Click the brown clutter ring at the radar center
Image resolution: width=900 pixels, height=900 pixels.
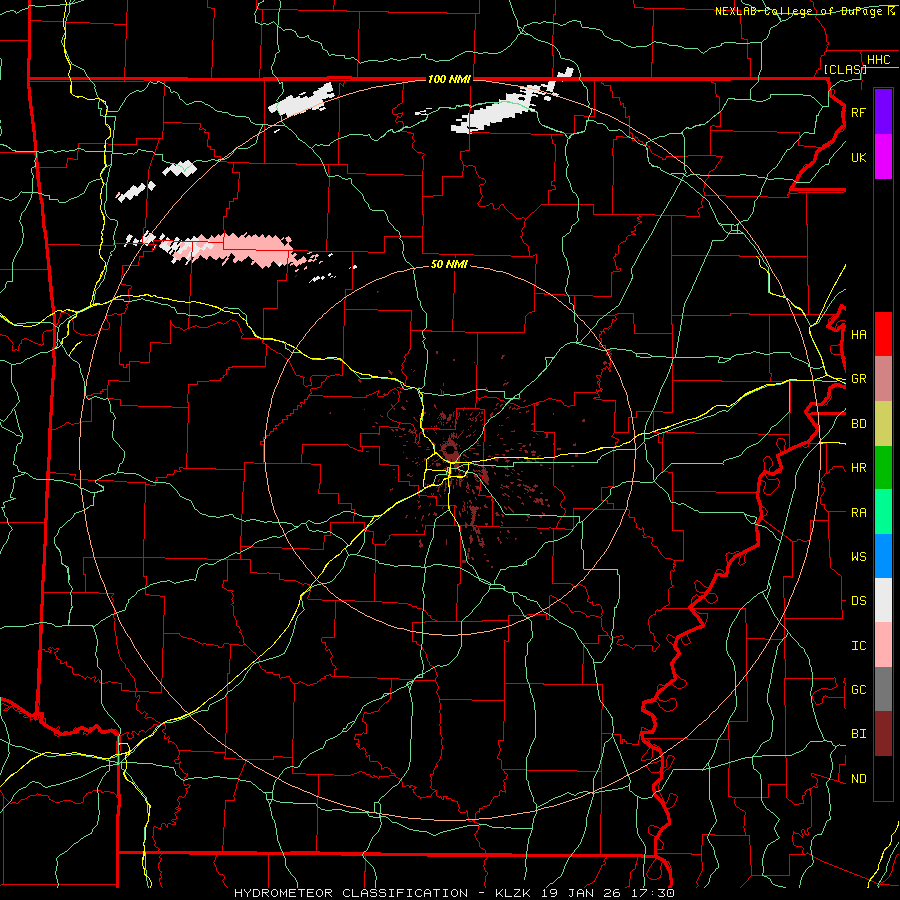point(451,449)
